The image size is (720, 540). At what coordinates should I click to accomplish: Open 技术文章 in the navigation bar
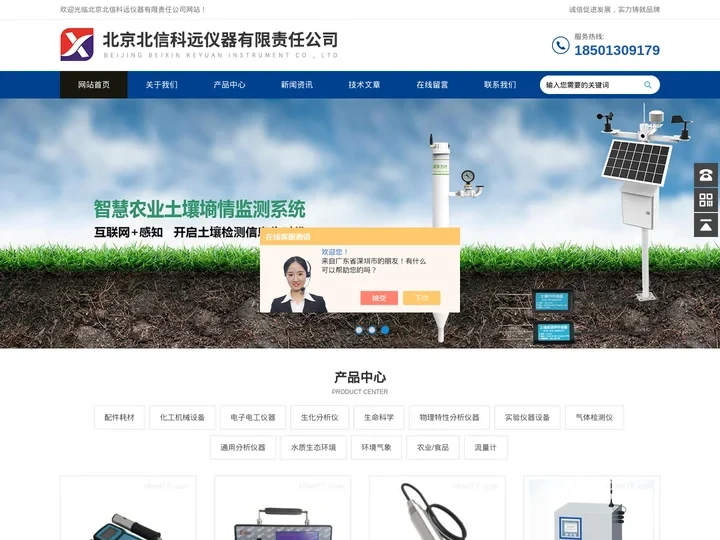[364, 85]
